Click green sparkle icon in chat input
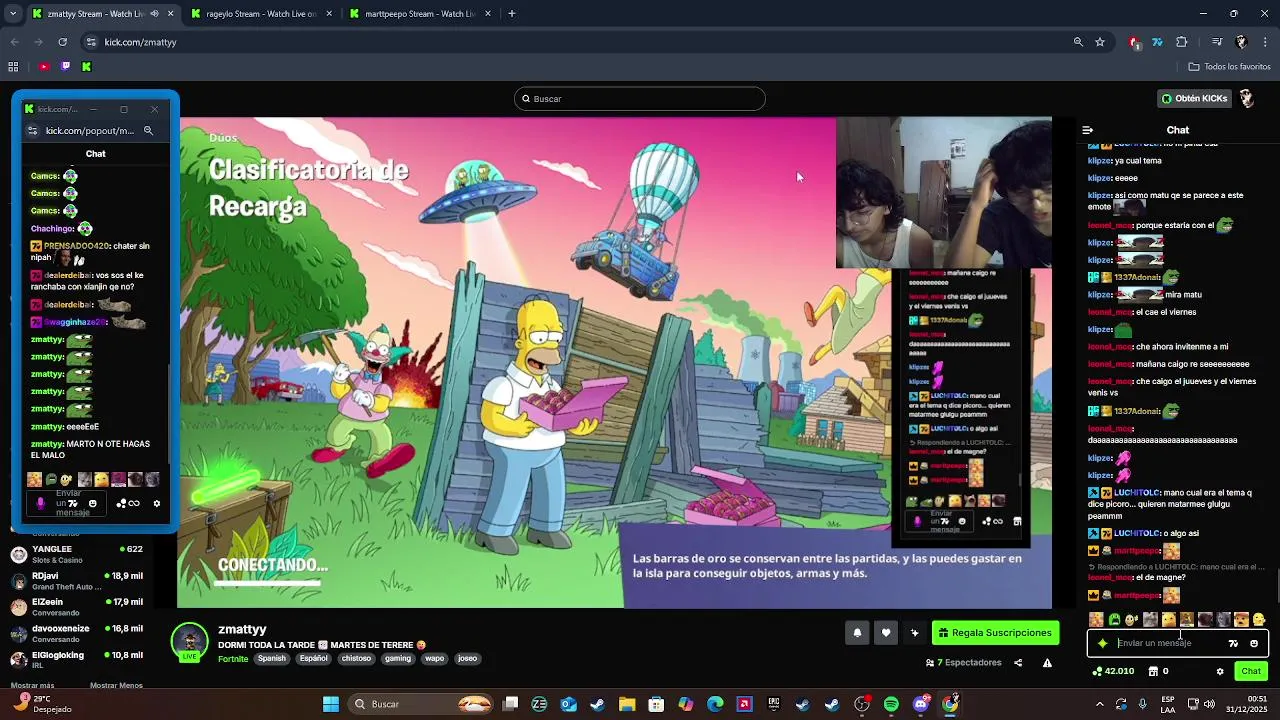This screenshot has height=720, width=1280. pos(1103,643)
